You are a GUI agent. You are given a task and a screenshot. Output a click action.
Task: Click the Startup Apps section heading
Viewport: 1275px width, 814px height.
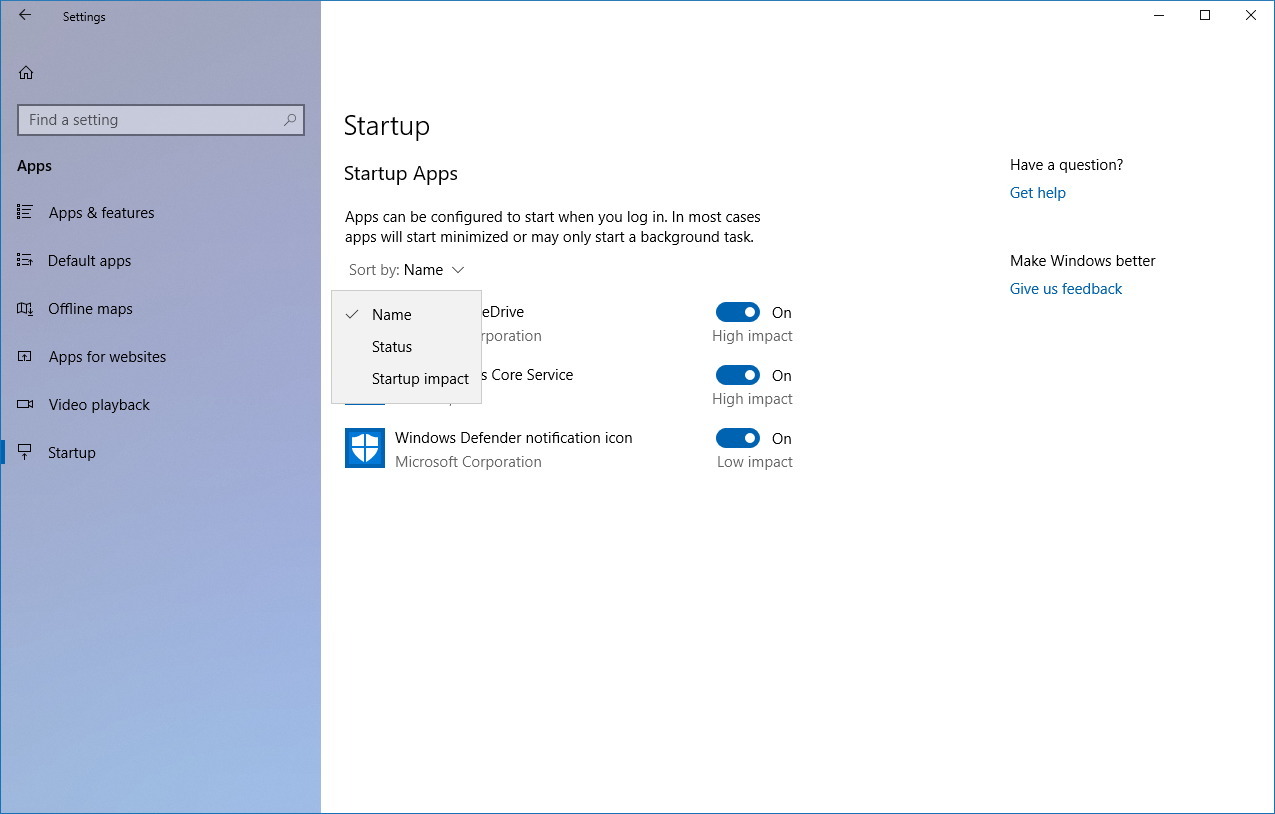pos(400,173)
